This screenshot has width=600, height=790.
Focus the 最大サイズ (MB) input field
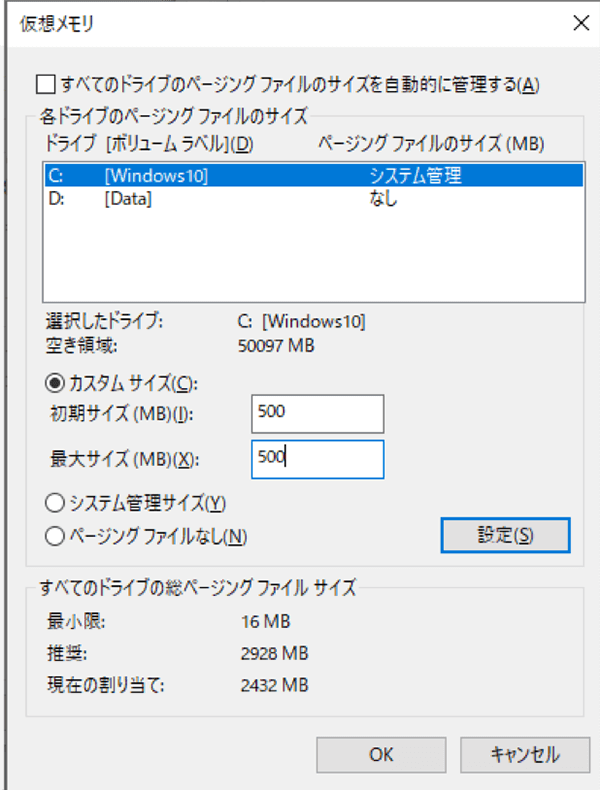coord(318,459)
